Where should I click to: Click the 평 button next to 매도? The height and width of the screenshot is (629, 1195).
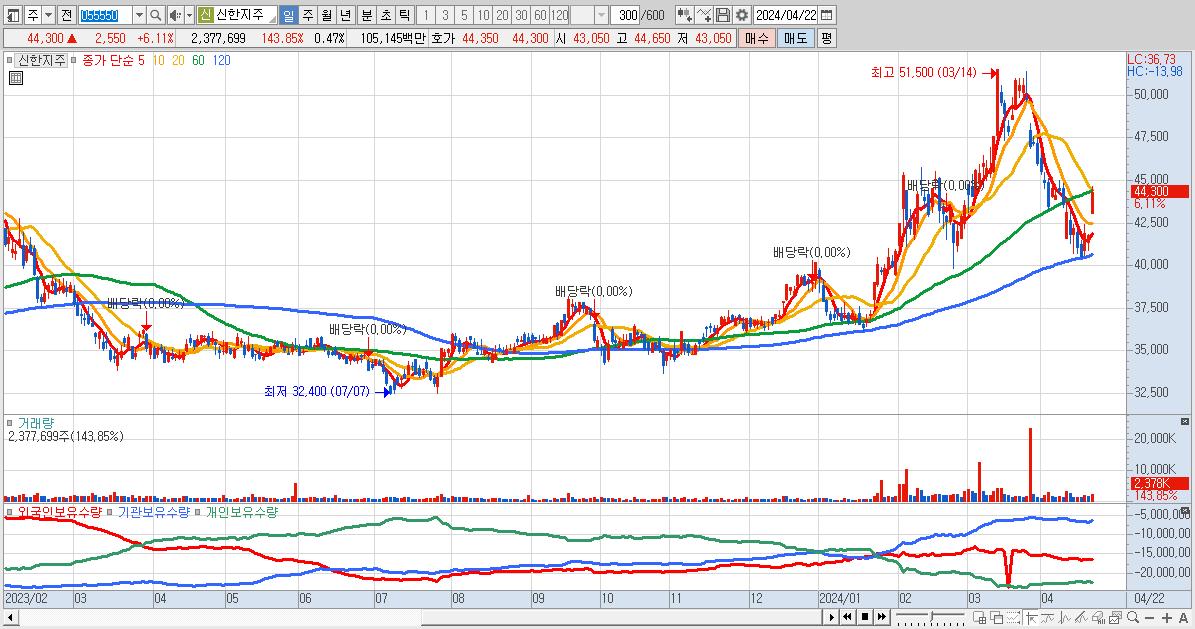[827, 38]
